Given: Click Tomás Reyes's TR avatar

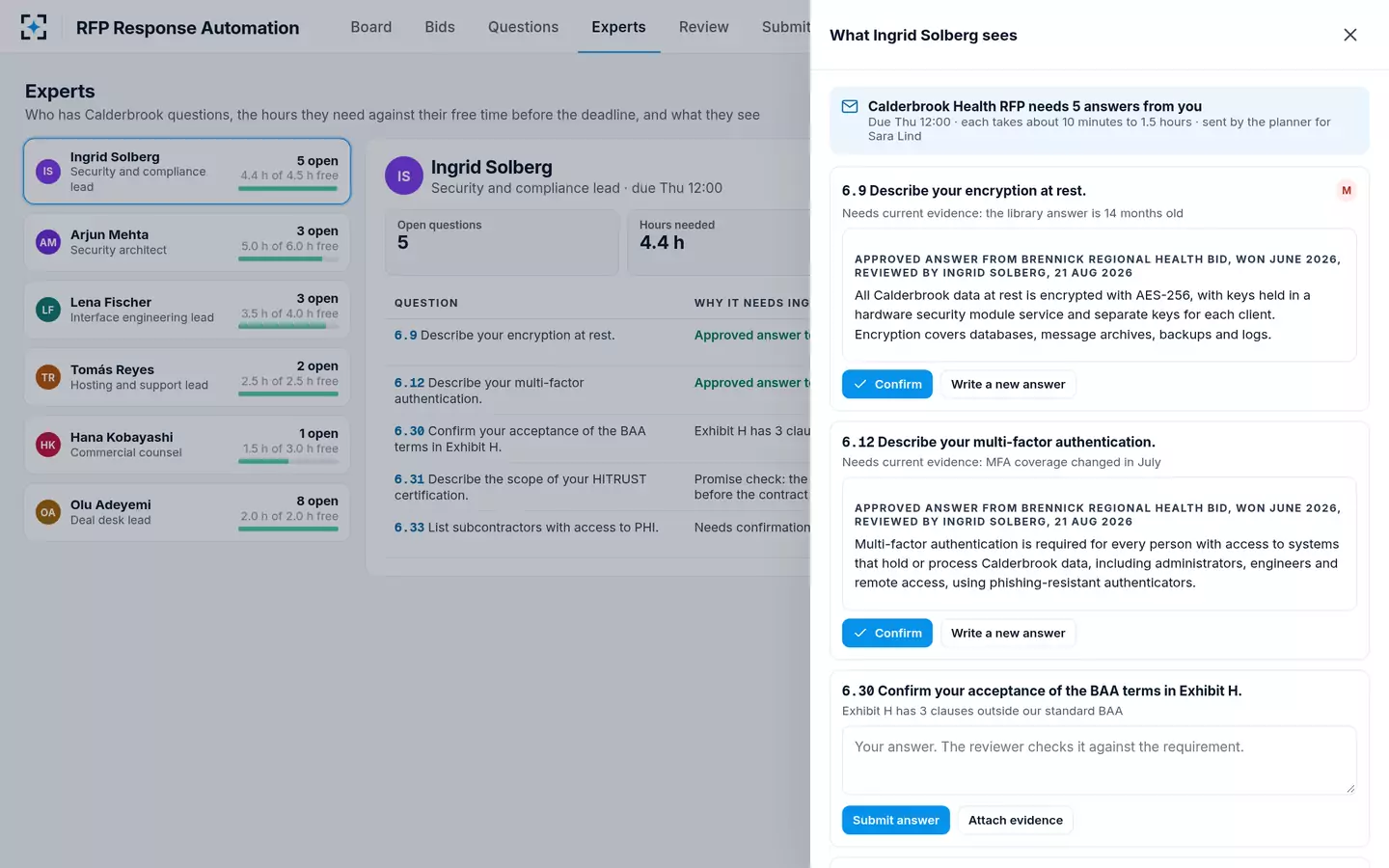Looking at the screenshot, I should pos(48,377).
